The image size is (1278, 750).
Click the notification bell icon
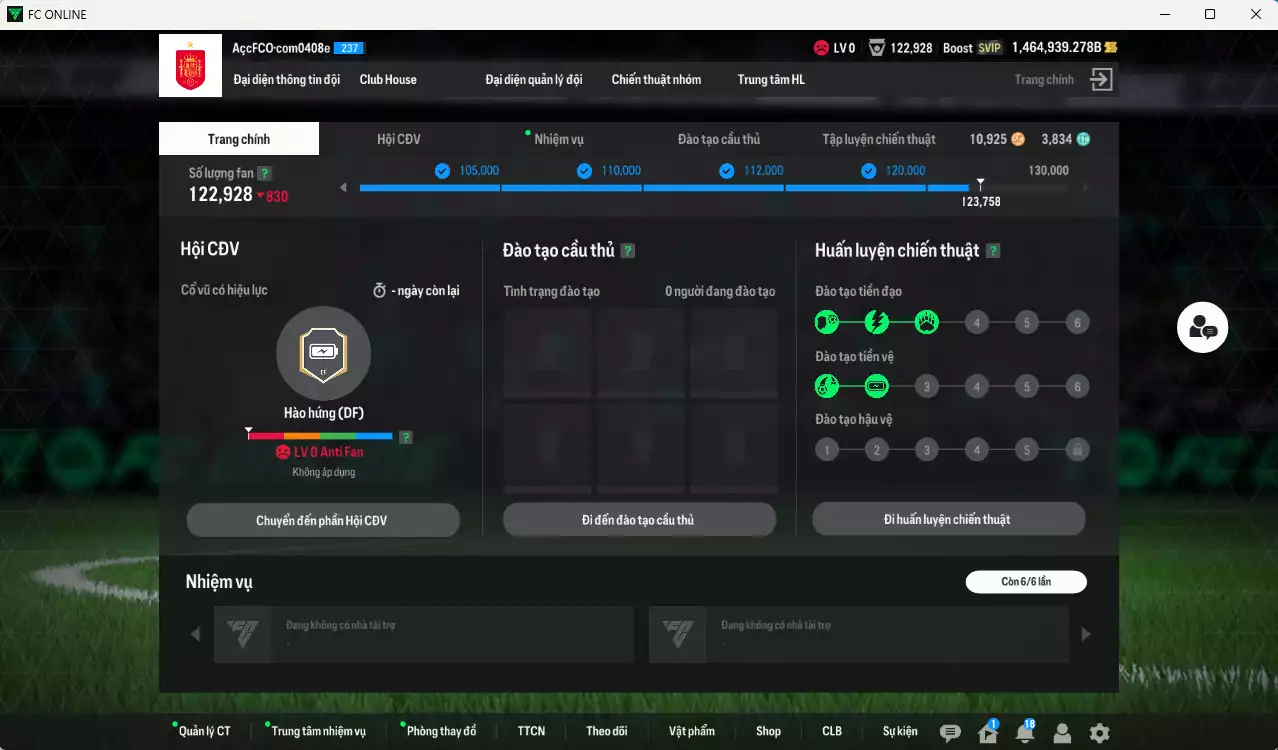1024,733
